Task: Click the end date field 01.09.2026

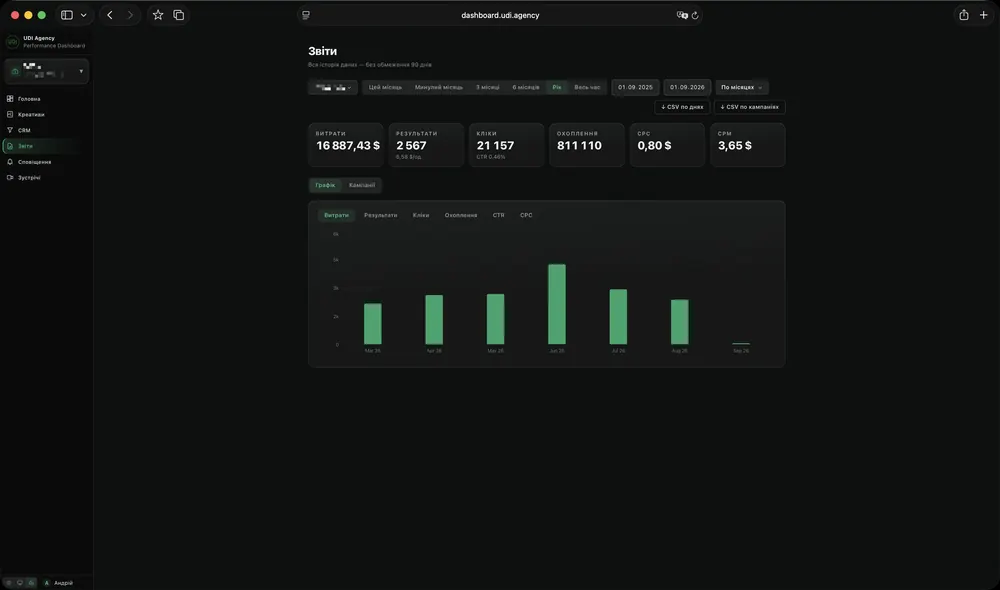Action: (x=687, y=87)
